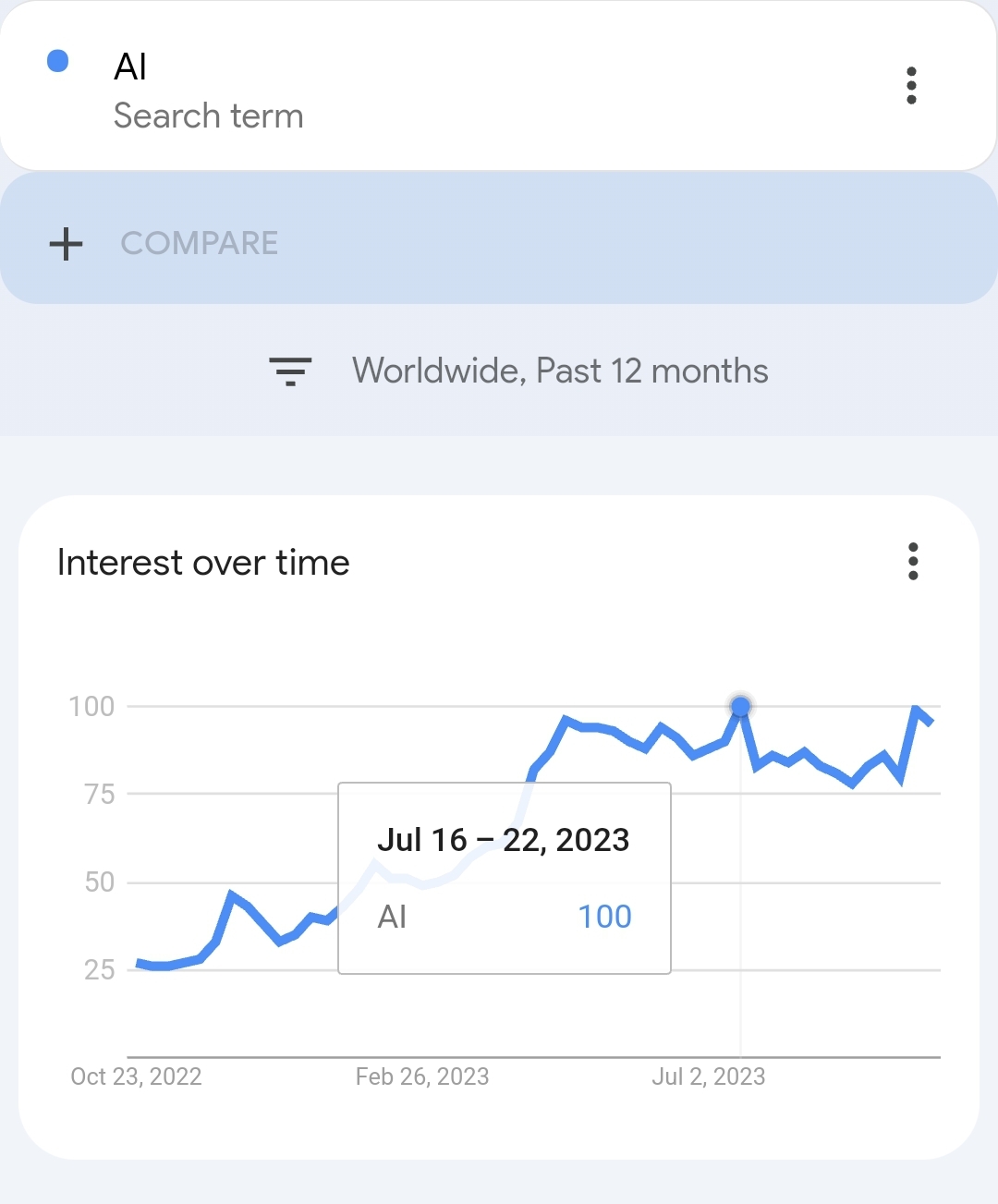998x1204 pixels.
Task: Click the Search term subtitle
Action: (x=209, y=116)
